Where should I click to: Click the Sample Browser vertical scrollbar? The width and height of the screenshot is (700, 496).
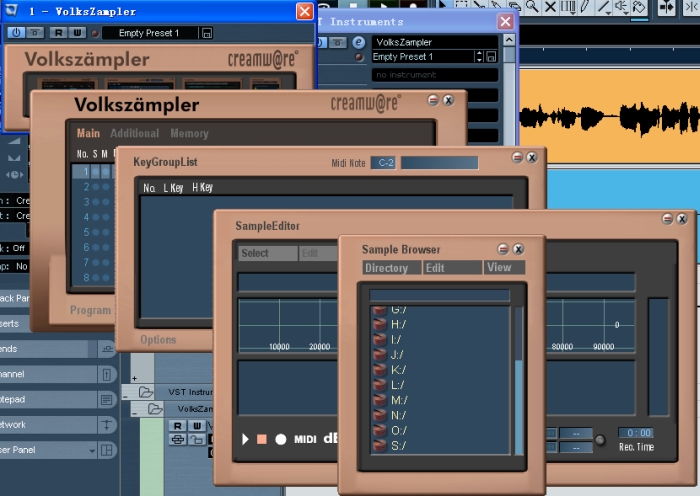pyautogui.click(x=518, y=380)
